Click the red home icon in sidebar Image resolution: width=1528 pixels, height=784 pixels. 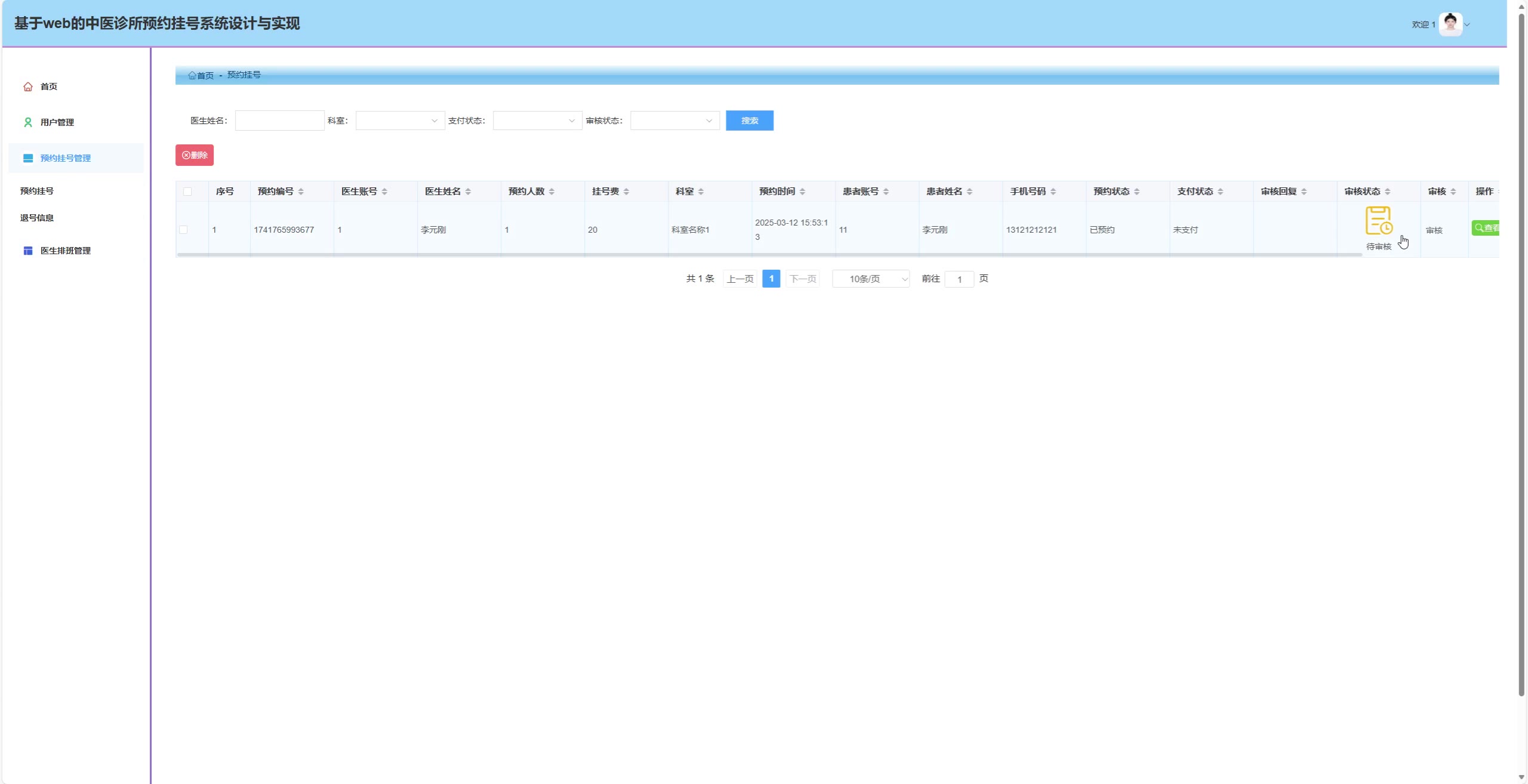pos(28,87)
